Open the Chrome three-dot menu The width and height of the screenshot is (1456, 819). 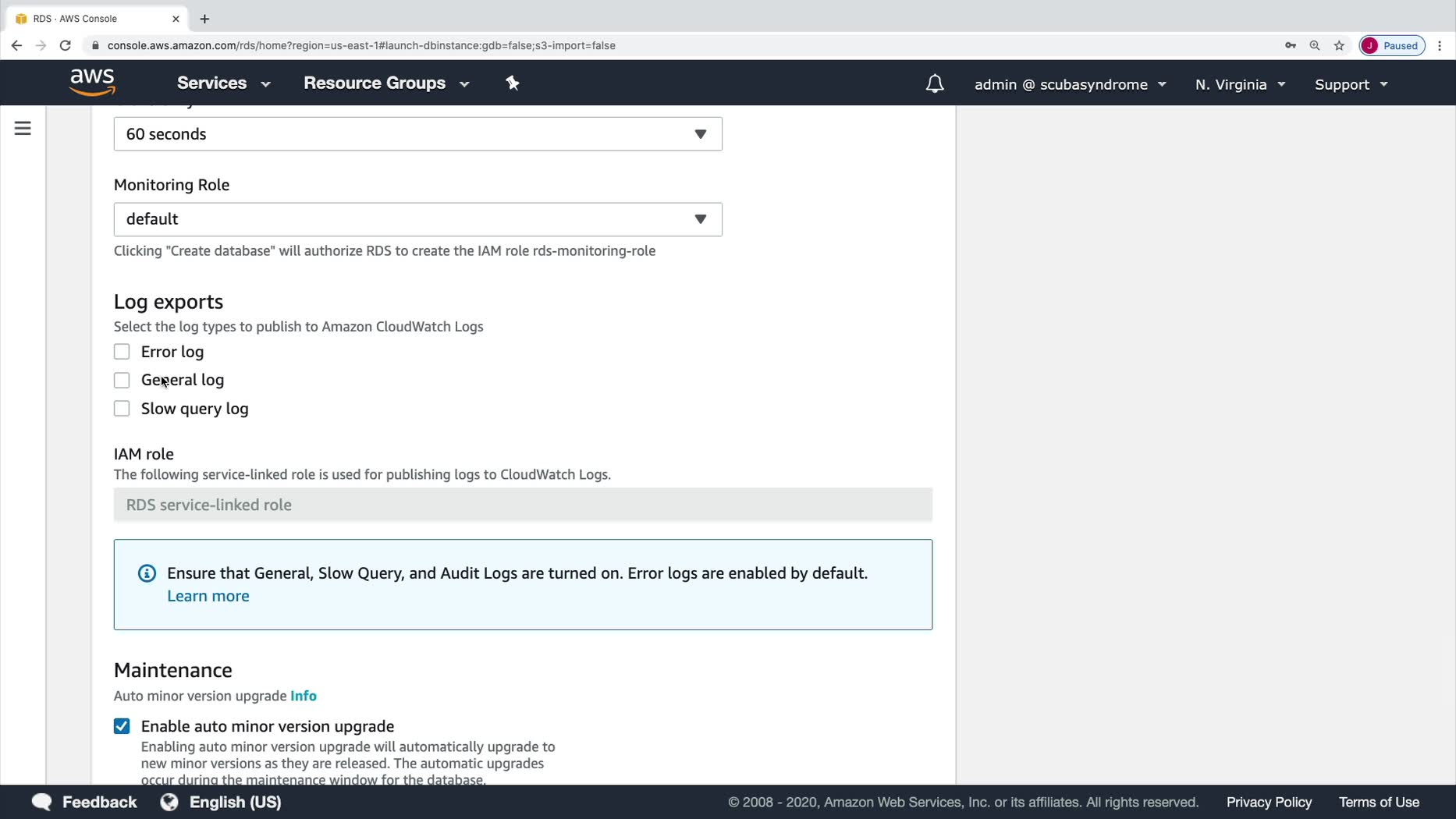point(1440,45)
